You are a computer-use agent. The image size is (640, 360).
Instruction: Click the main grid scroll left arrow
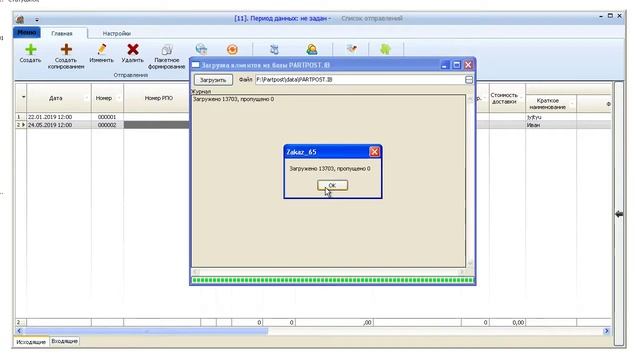19,331
